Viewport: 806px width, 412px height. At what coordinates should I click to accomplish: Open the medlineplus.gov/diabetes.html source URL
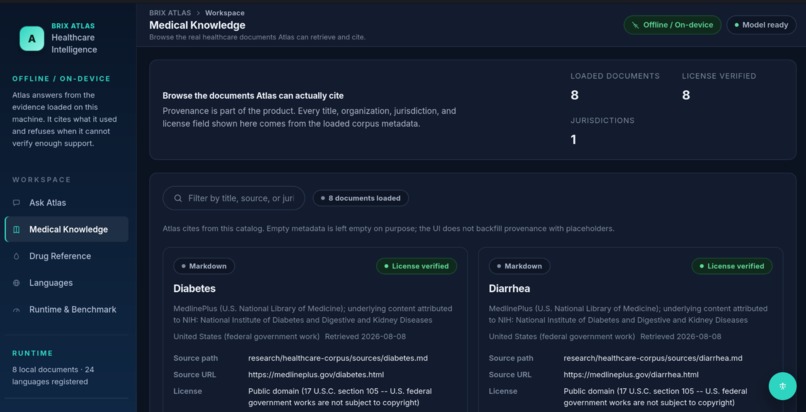[x=316, y=374]
